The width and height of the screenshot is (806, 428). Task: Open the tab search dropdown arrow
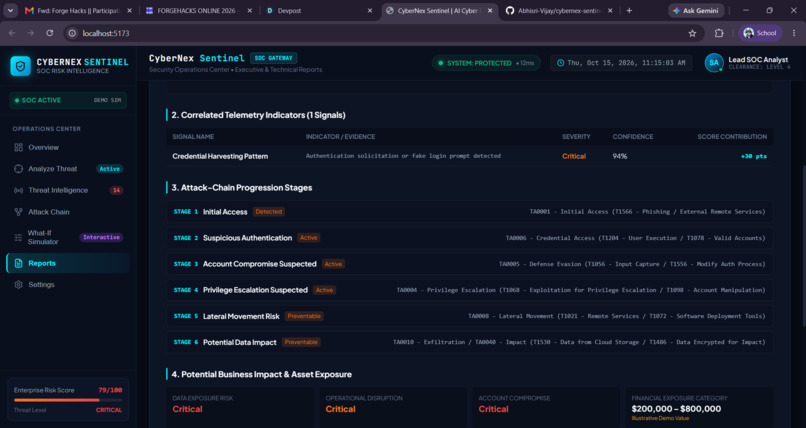click(x=10, y=10)
